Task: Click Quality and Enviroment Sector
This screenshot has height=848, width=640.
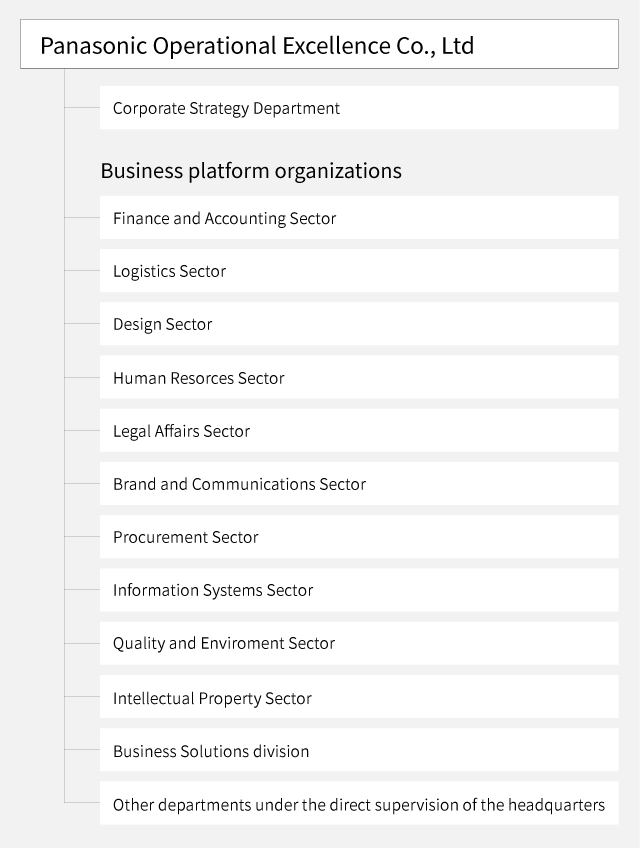Action: [x=358, y=643]
